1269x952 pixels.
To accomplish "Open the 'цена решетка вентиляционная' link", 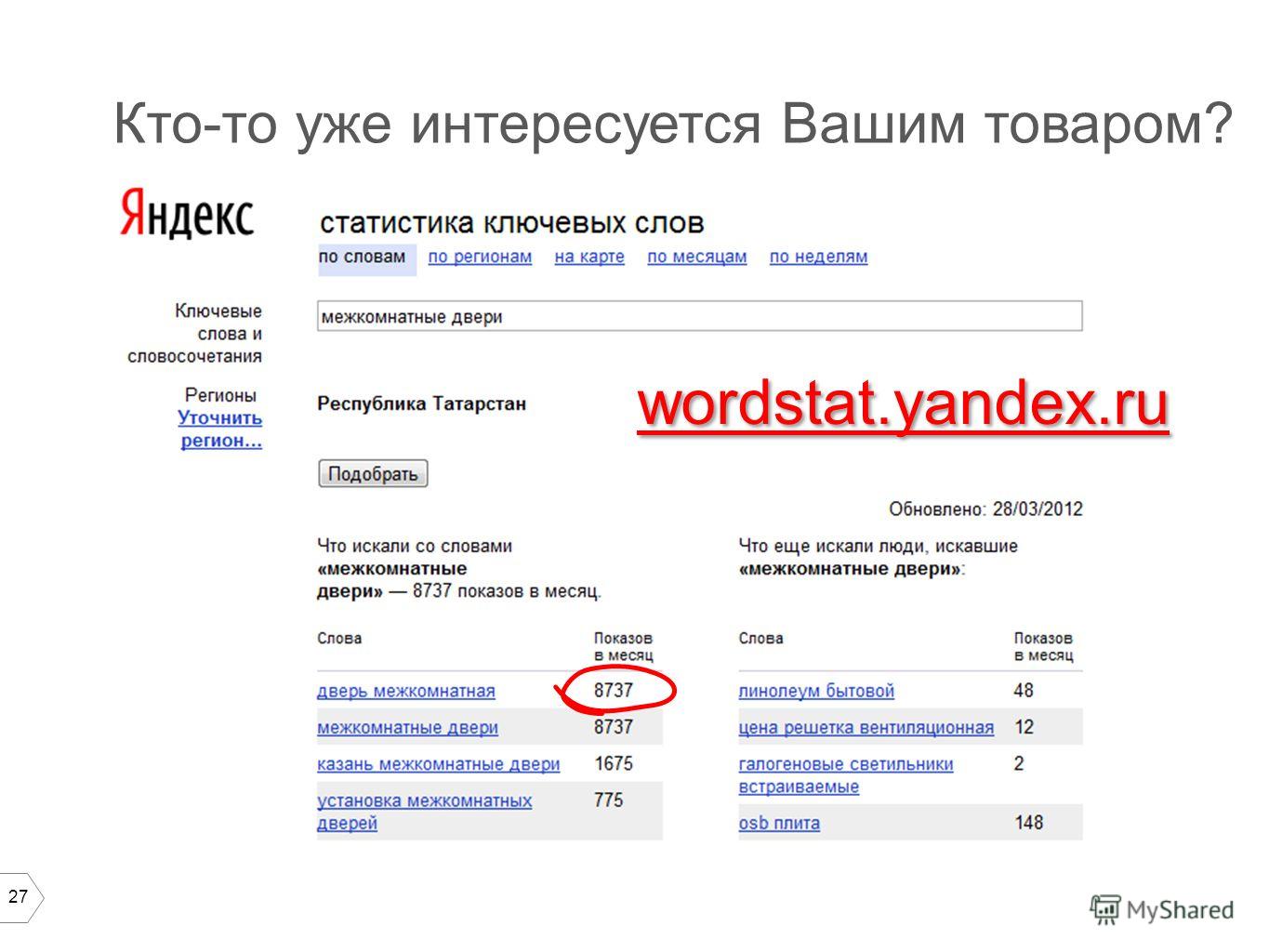I will [x=866, y=727].
